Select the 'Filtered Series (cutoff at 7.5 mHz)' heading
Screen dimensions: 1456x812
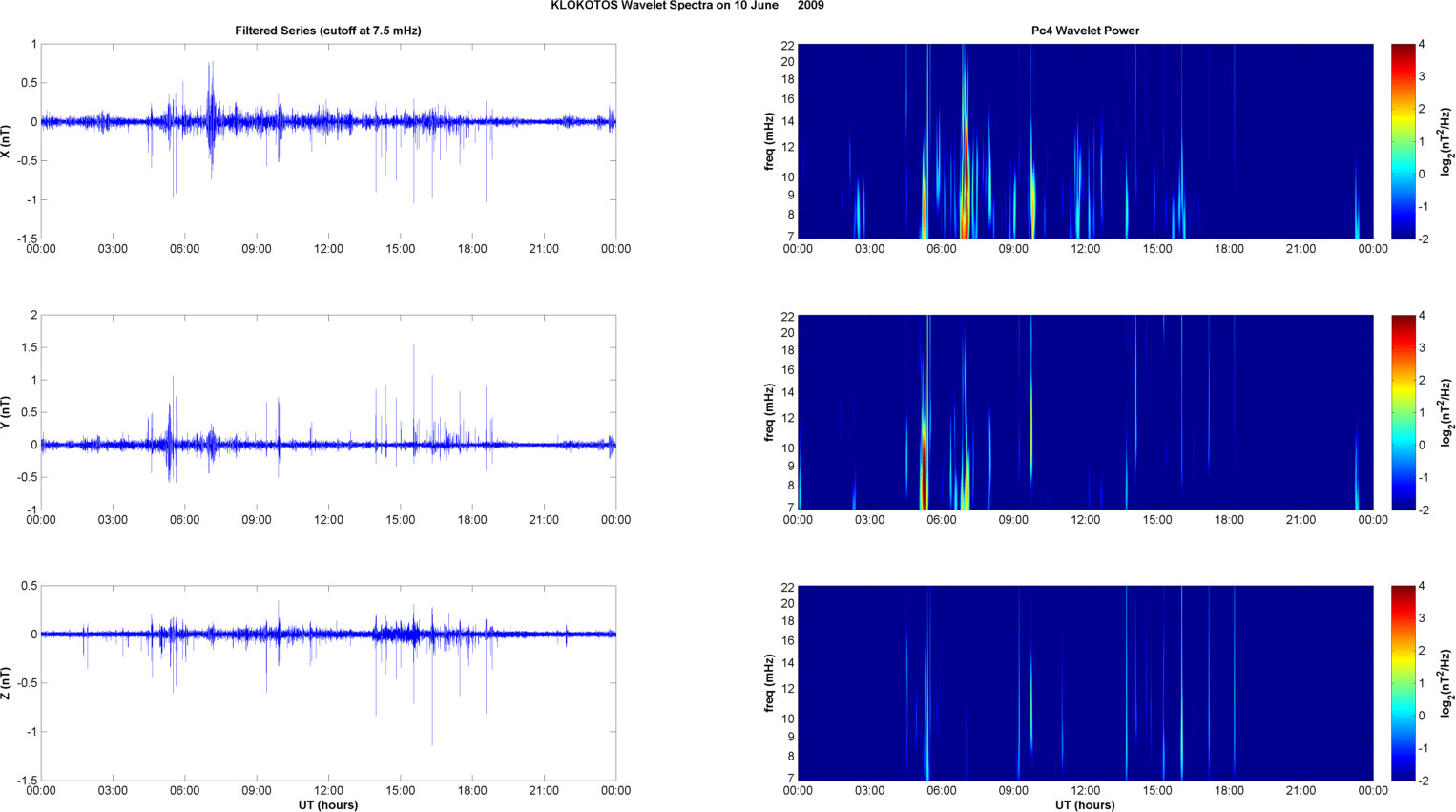tap(327, 31)
